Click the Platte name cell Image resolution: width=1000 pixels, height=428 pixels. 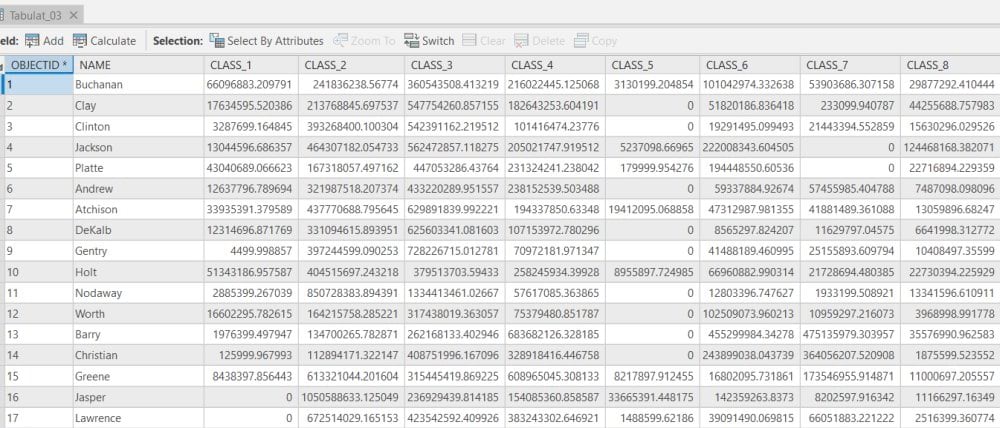[140, 168]
